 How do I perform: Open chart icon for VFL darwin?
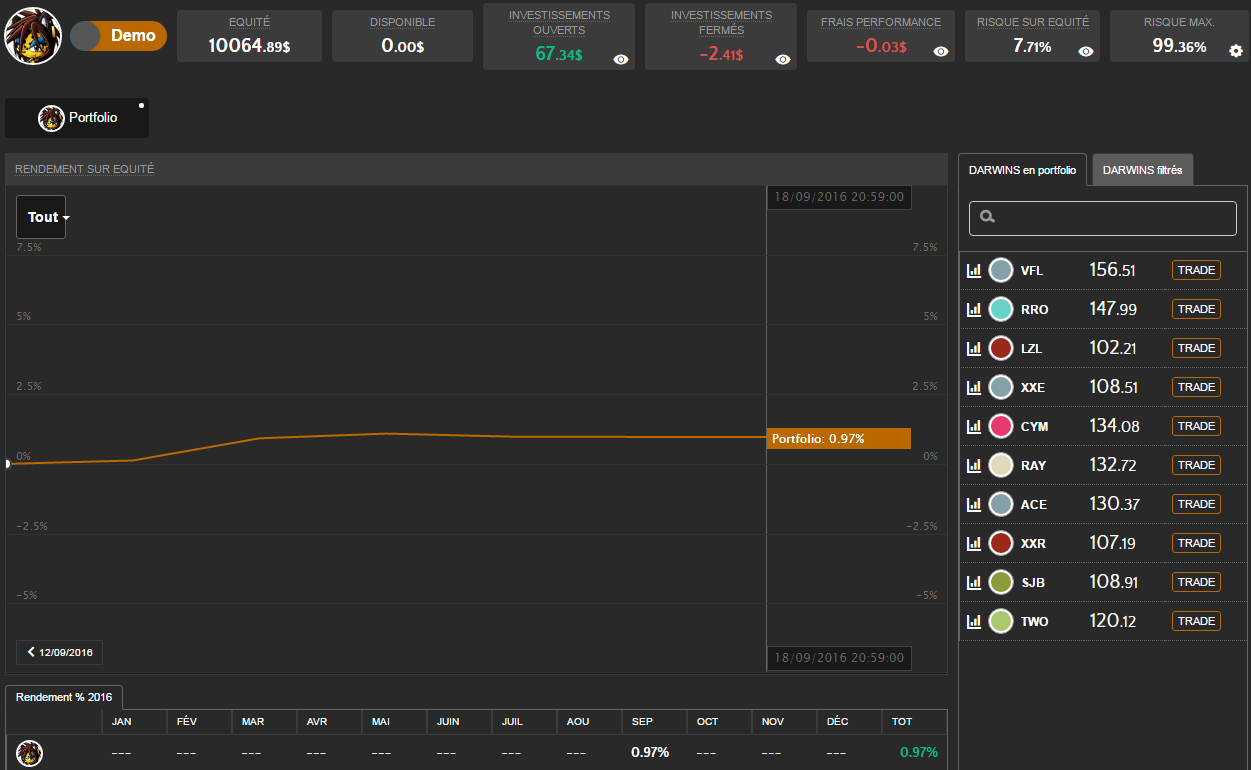(x=973, y=270)
